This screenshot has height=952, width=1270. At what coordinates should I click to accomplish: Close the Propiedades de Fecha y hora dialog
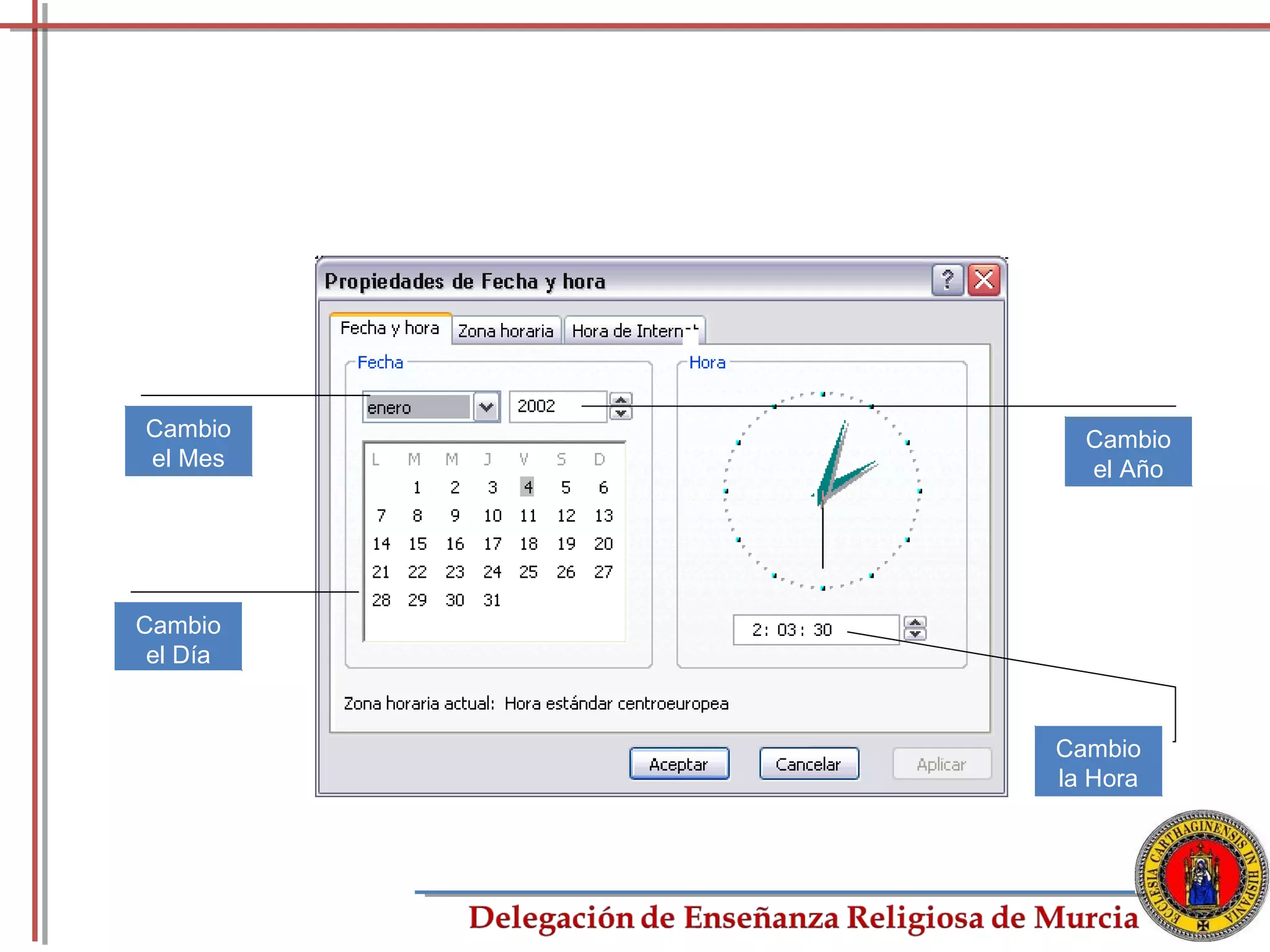[x=984, y=280]
